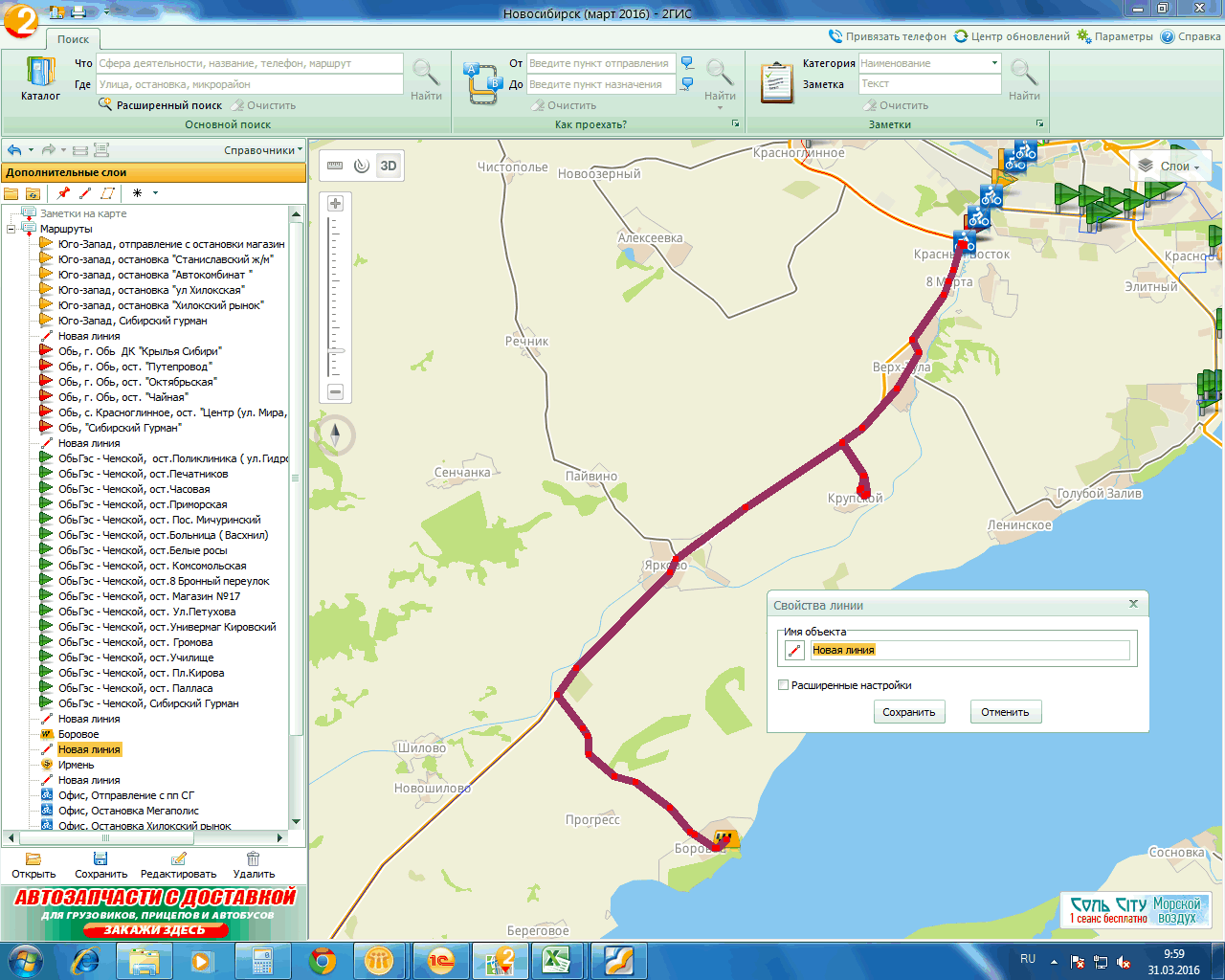Open Google Chrome from taskbar
Screen dimensions: 1225x980
[323, 960]
